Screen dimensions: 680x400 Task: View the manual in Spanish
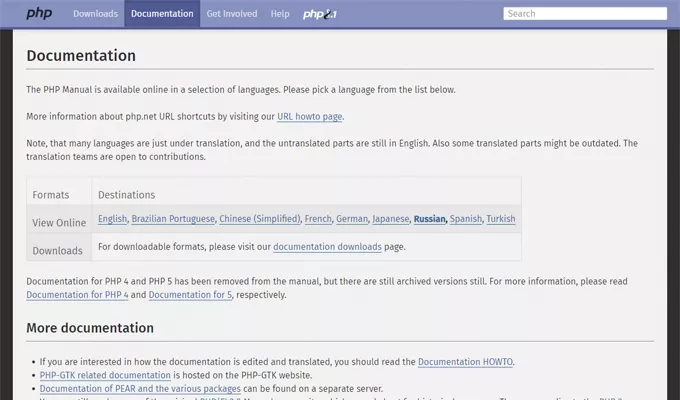pyautogui.click(x=466, y=219)
